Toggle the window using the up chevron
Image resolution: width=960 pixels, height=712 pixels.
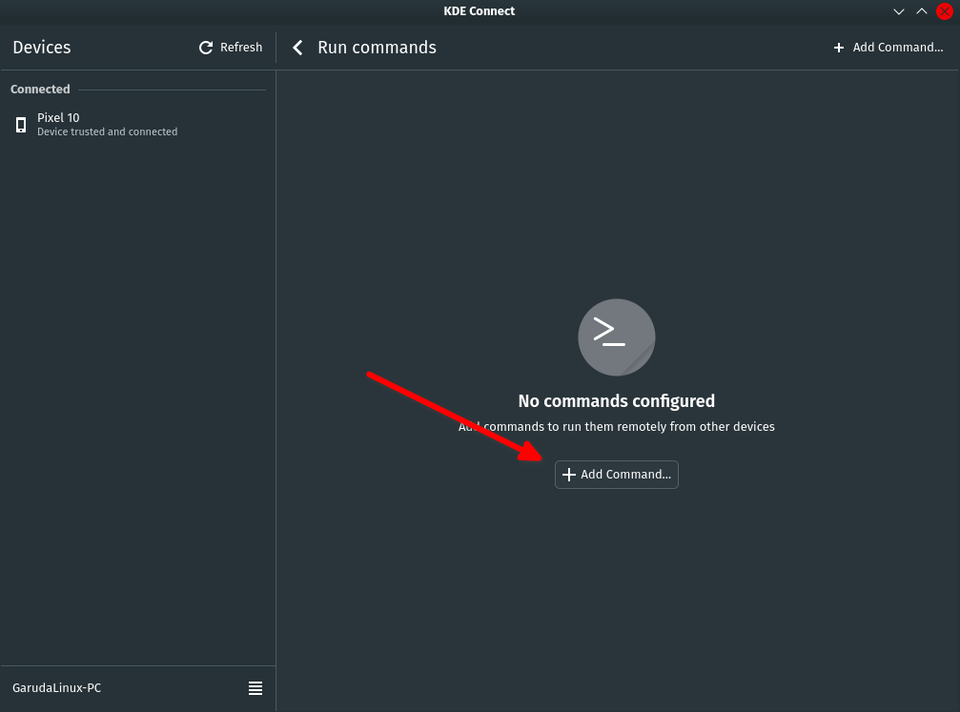pyautogui.click(x=922, y=11)
